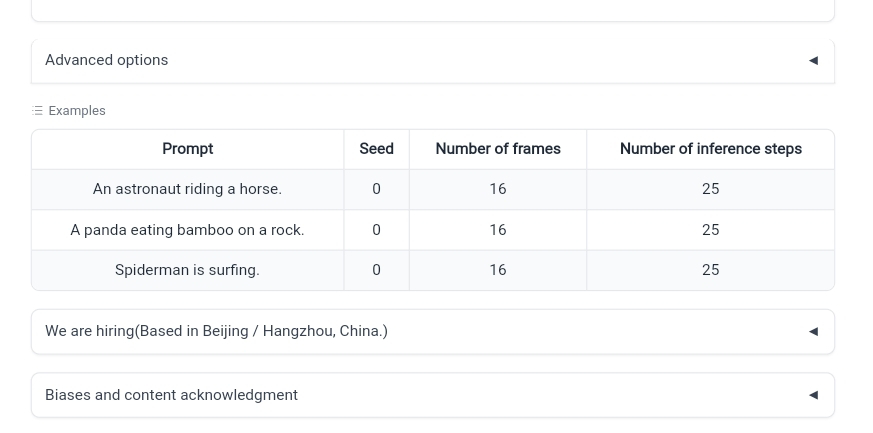873x433 pixels.
Task: Select the Spiderman is surfing example
Action: point(187,270)
